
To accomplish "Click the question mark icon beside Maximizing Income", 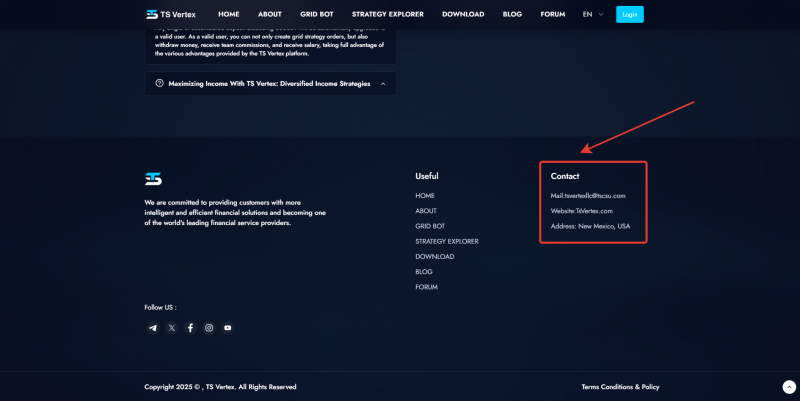I will [159, 83].
